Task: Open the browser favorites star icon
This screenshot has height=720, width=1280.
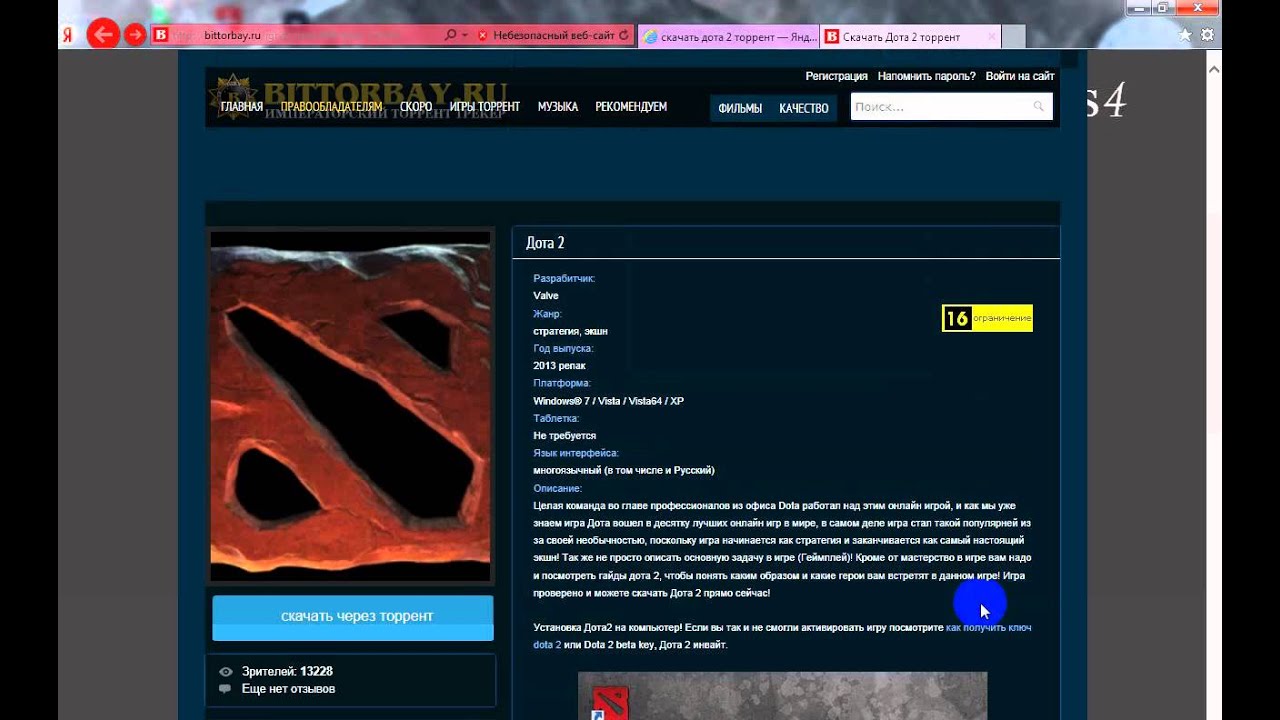Action: [1185, 34]
